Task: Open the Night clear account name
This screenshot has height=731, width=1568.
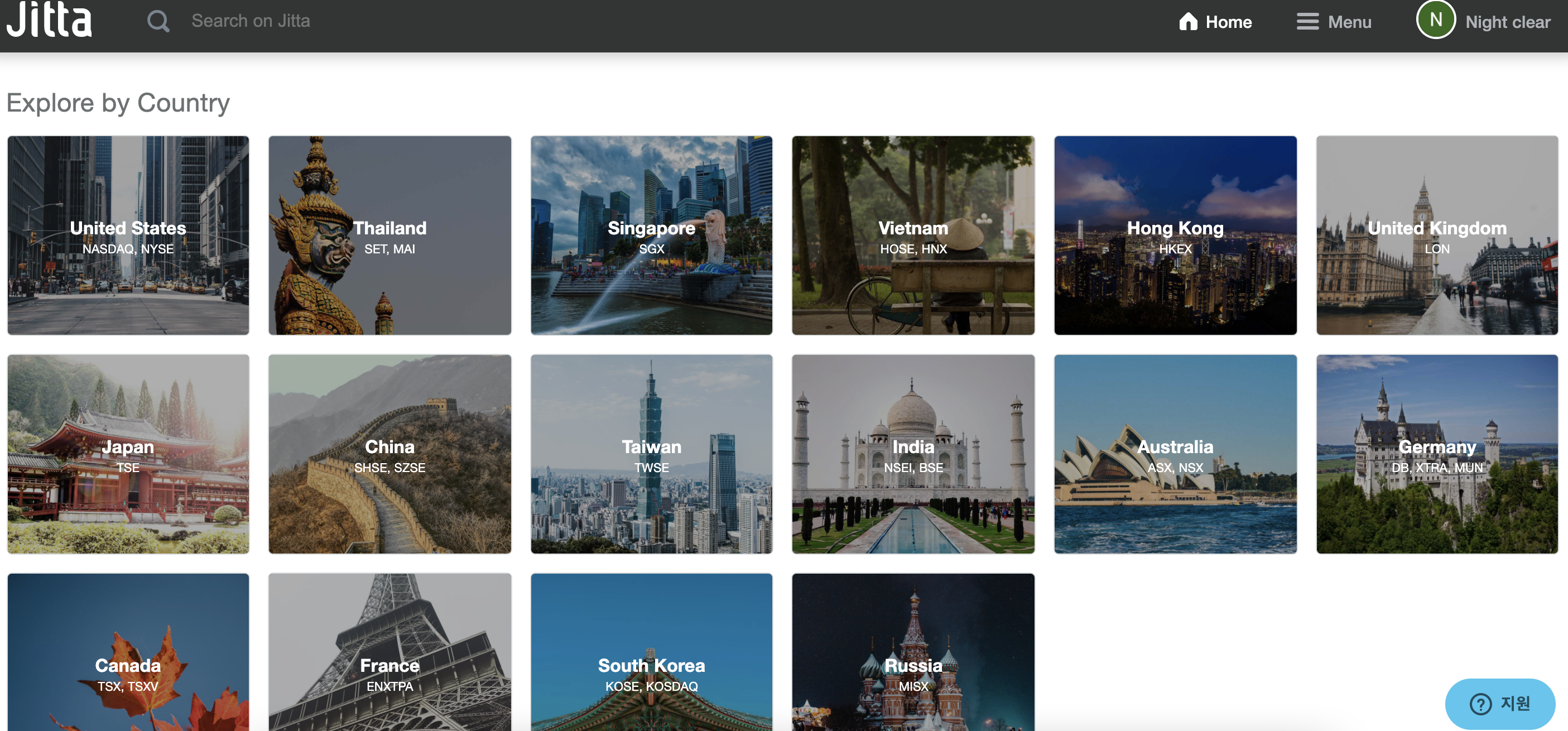Action: (1507, 22)
